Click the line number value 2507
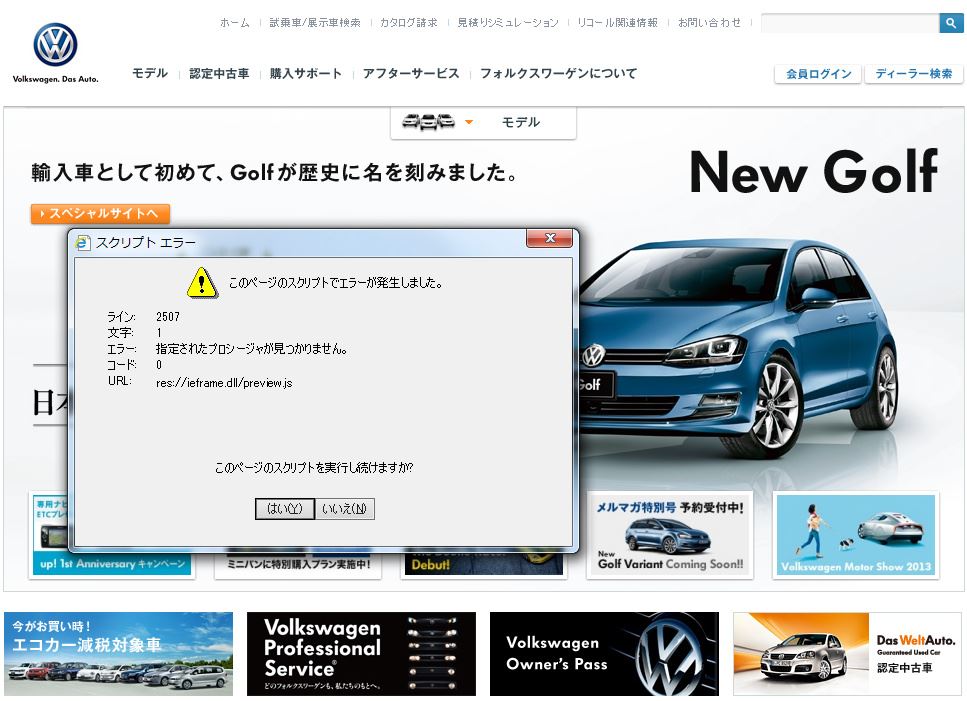Screen dimensions: 967x701 point(168,317)
